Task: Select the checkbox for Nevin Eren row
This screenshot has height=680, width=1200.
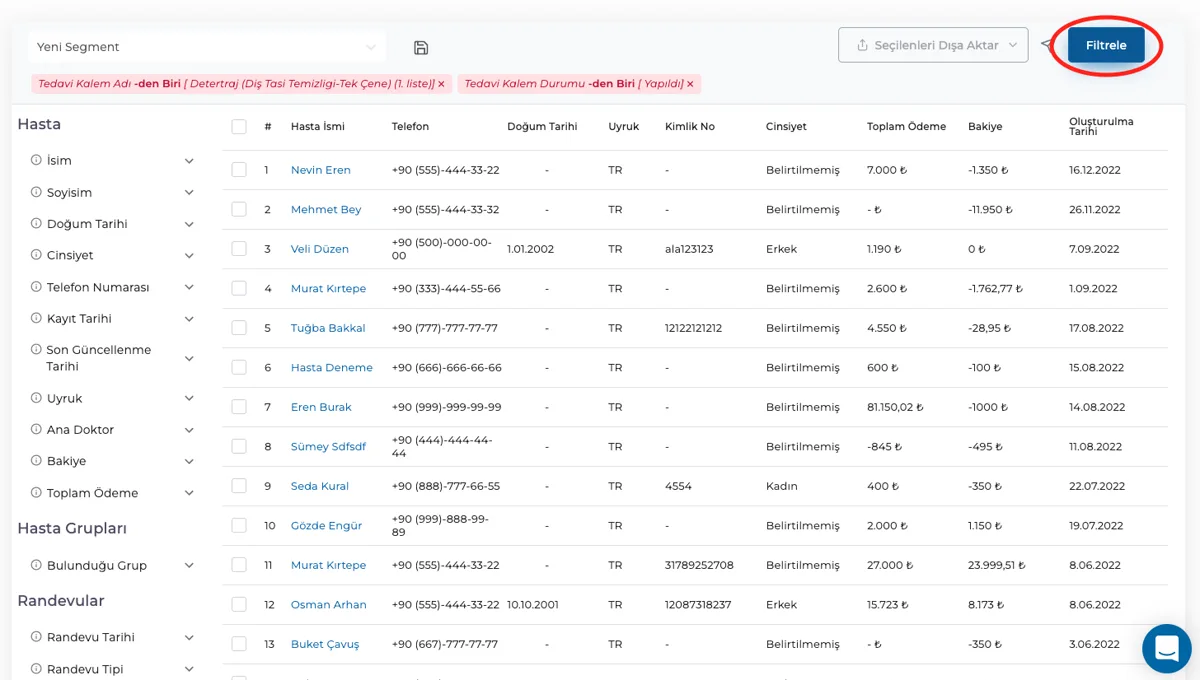Action: [238, 170]
